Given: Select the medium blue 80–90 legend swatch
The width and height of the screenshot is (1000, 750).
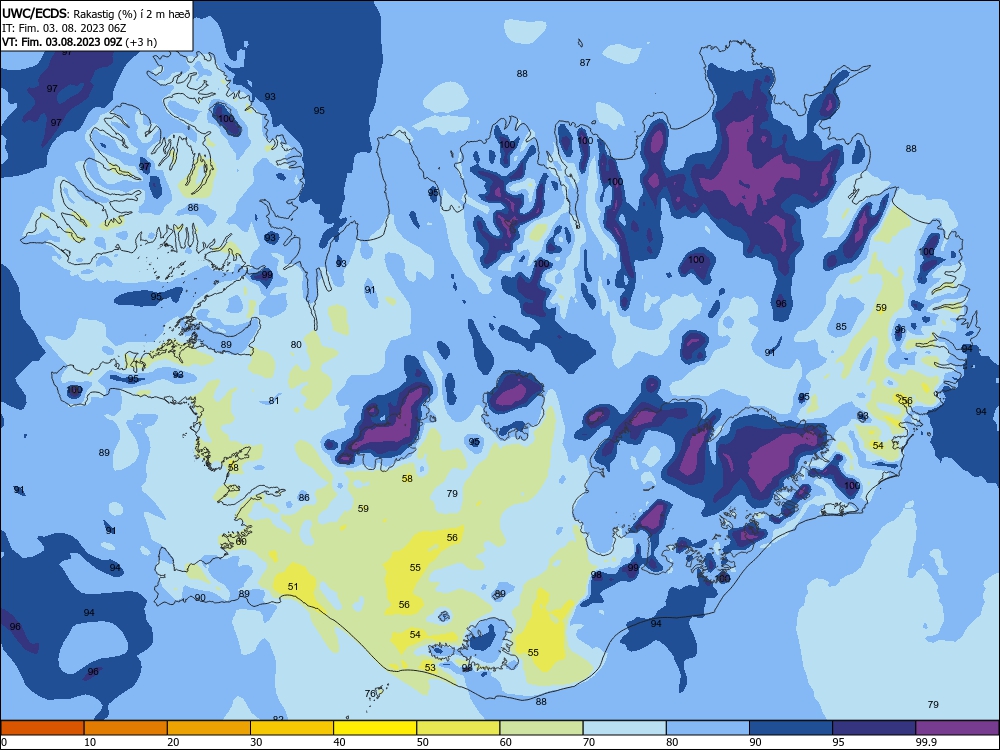Looking at the screenshot, I should pos(708,728).
